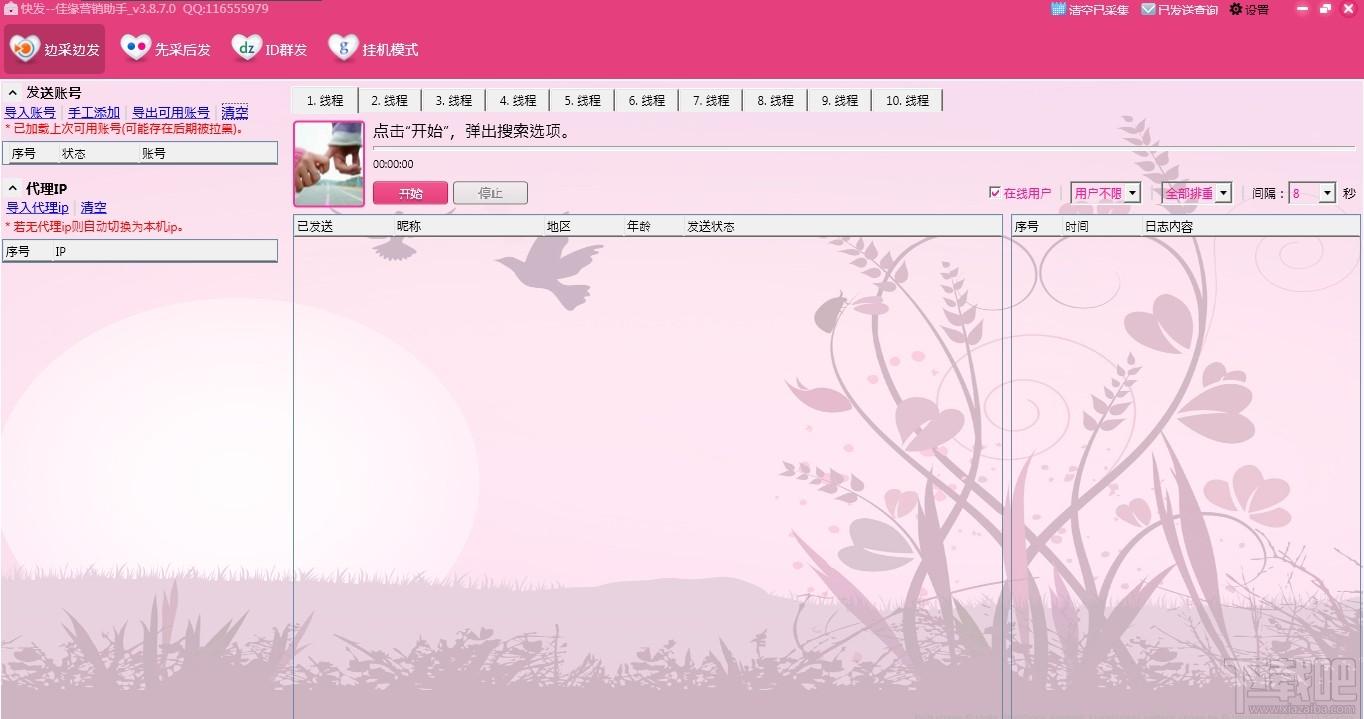Click the 发送状态 column header
1364x719 pixels.
pyautogui.click(x=842, y=227)
